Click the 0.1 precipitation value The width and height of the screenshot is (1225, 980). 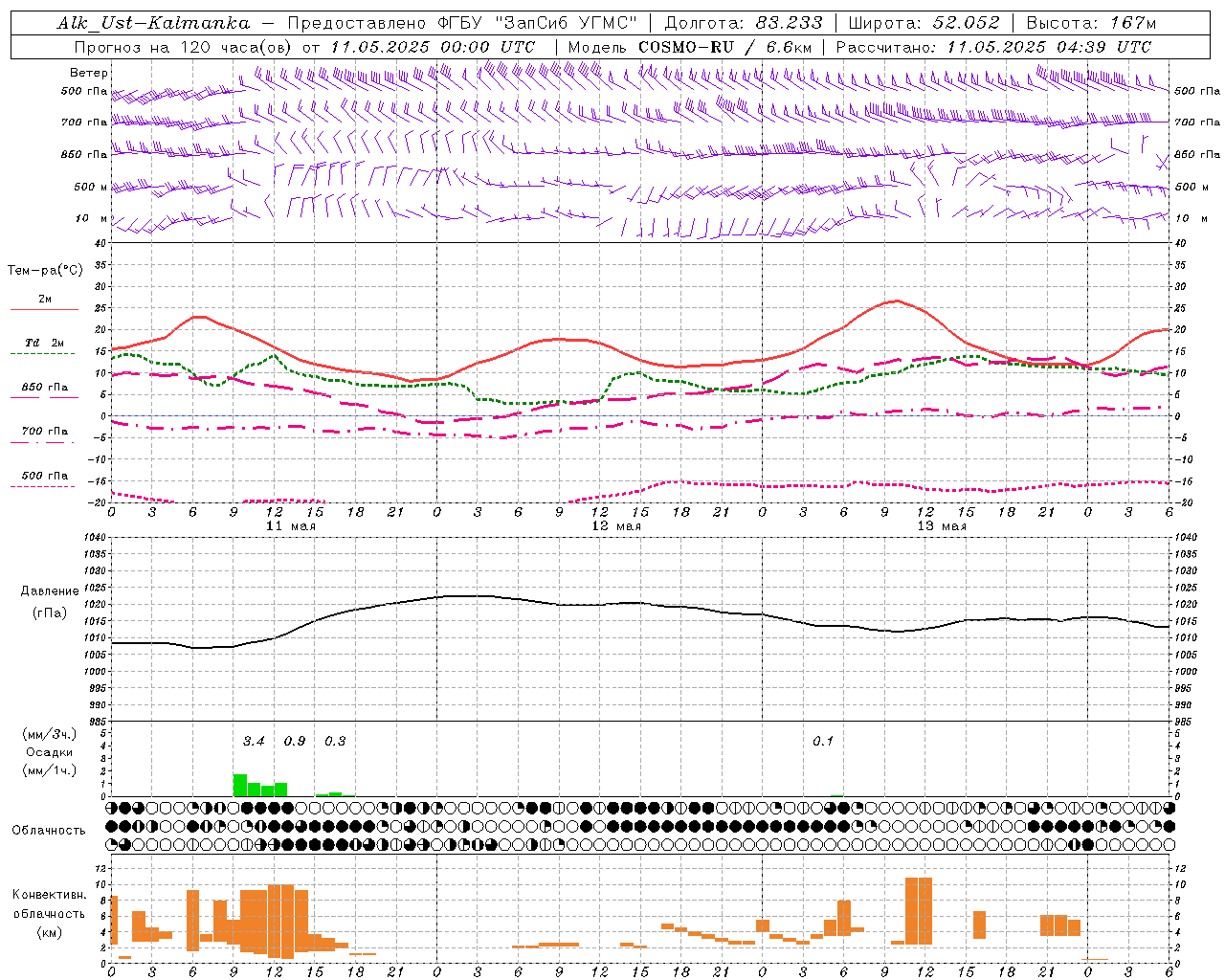823,742
